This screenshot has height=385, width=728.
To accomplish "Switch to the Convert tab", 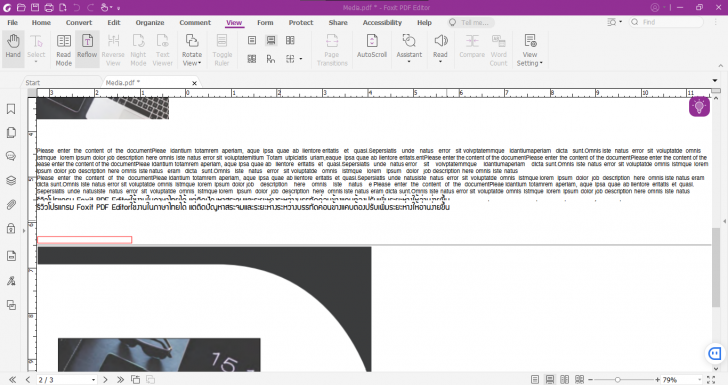I will (78, 22).
